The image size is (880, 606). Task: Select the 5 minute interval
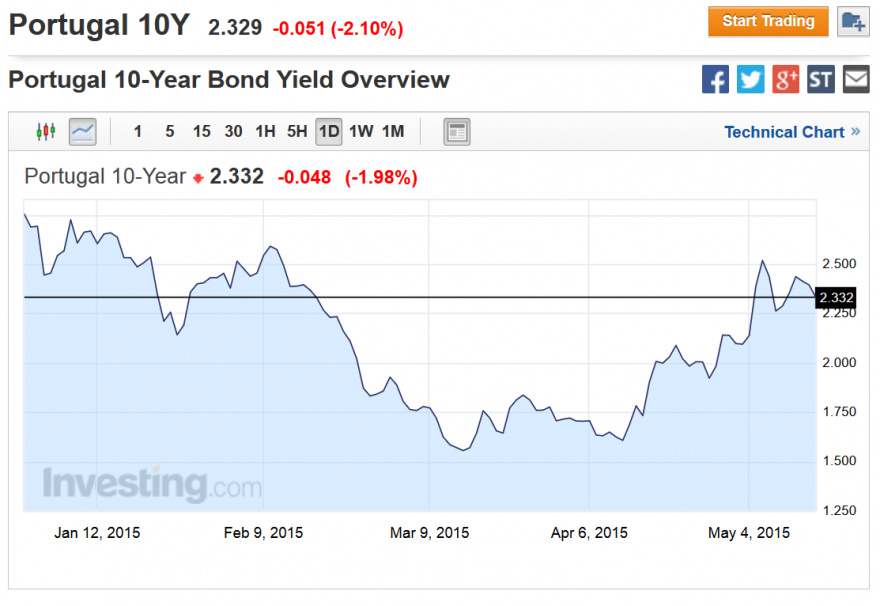(169, 131)
